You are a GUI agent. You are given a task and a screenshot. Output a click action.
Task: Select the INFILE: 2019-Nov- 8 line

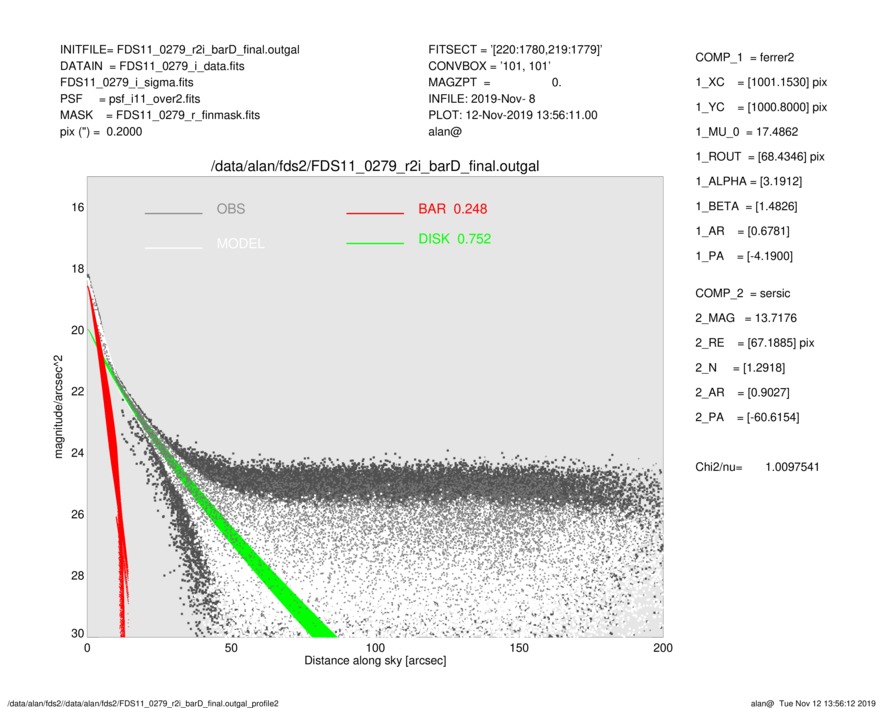481,99
